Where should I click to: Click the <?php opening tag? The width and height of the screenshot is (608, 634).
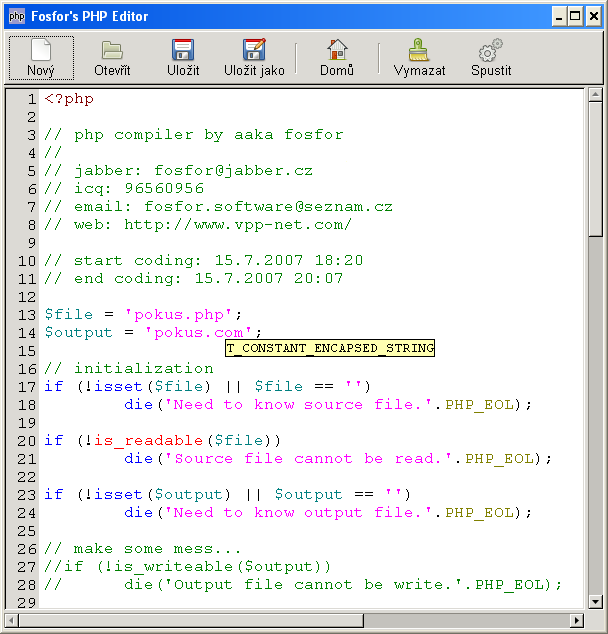point(69,99)
